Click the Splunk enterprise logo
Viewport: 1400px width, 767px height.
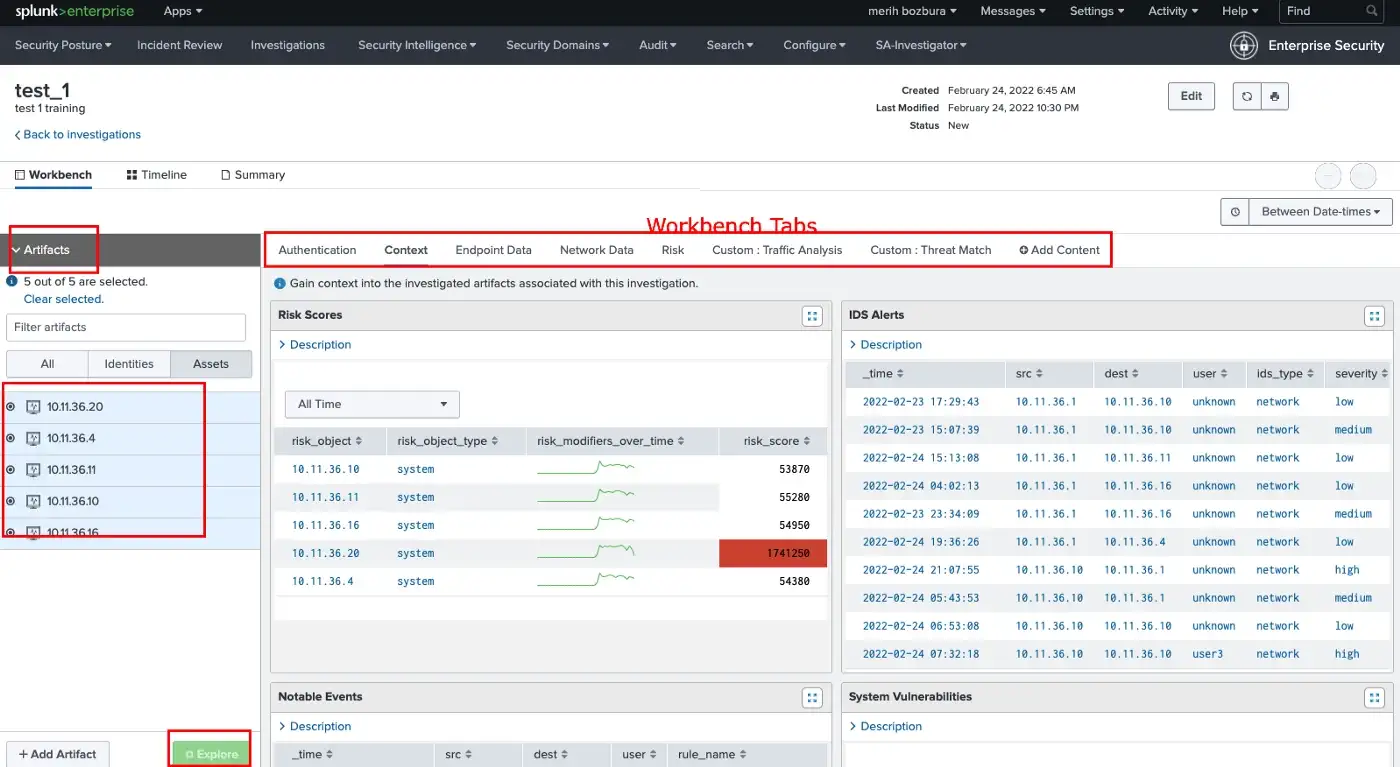73,11
